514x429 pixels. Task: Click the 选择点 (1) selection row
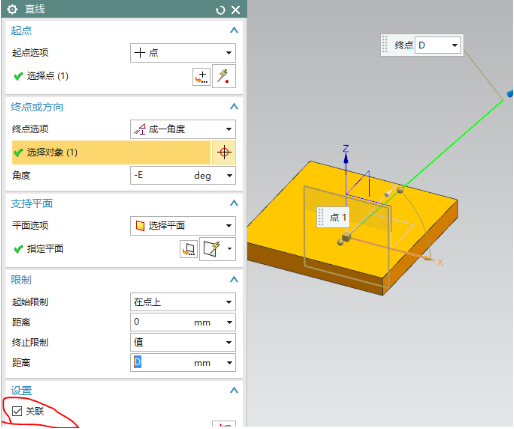(x=100, y=76)
